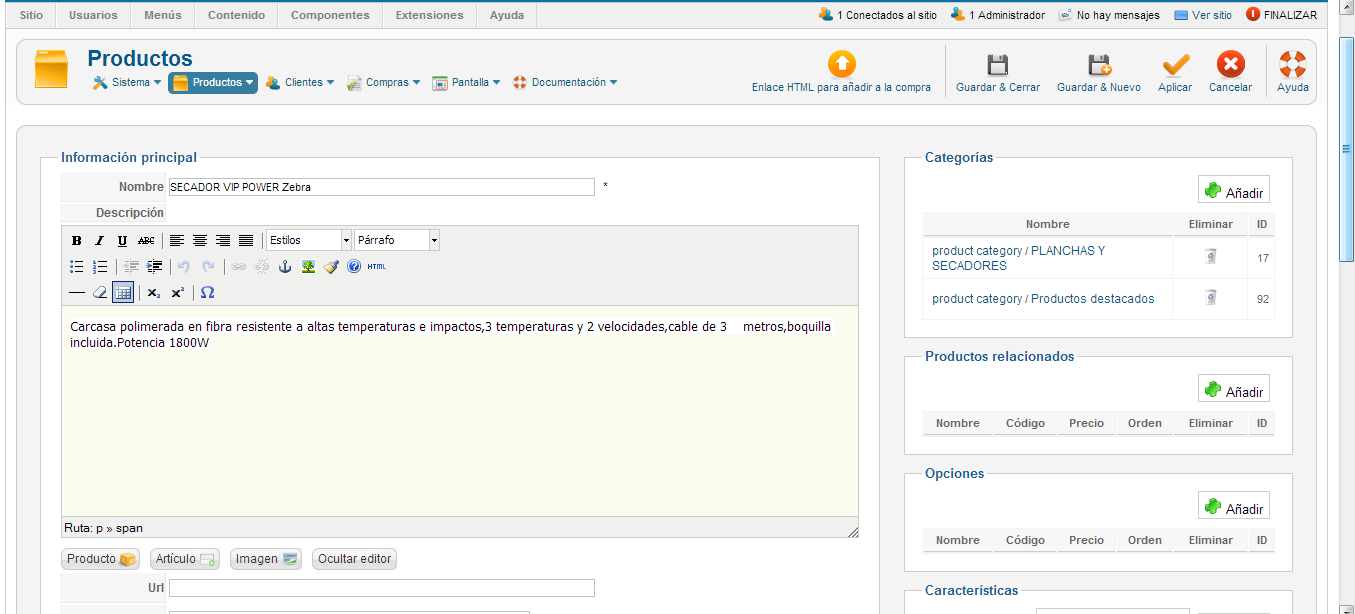Toggle bold formatting in the editor
The height and width of the screenshot is (614, 1355).
(77, 241)
